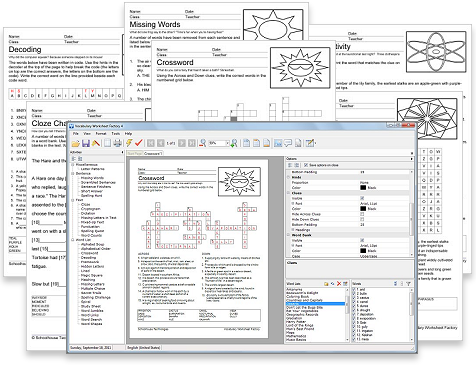Collapse the Clues options group
Image resolution: width=476 pixels, height=365 pixels.
289,193
